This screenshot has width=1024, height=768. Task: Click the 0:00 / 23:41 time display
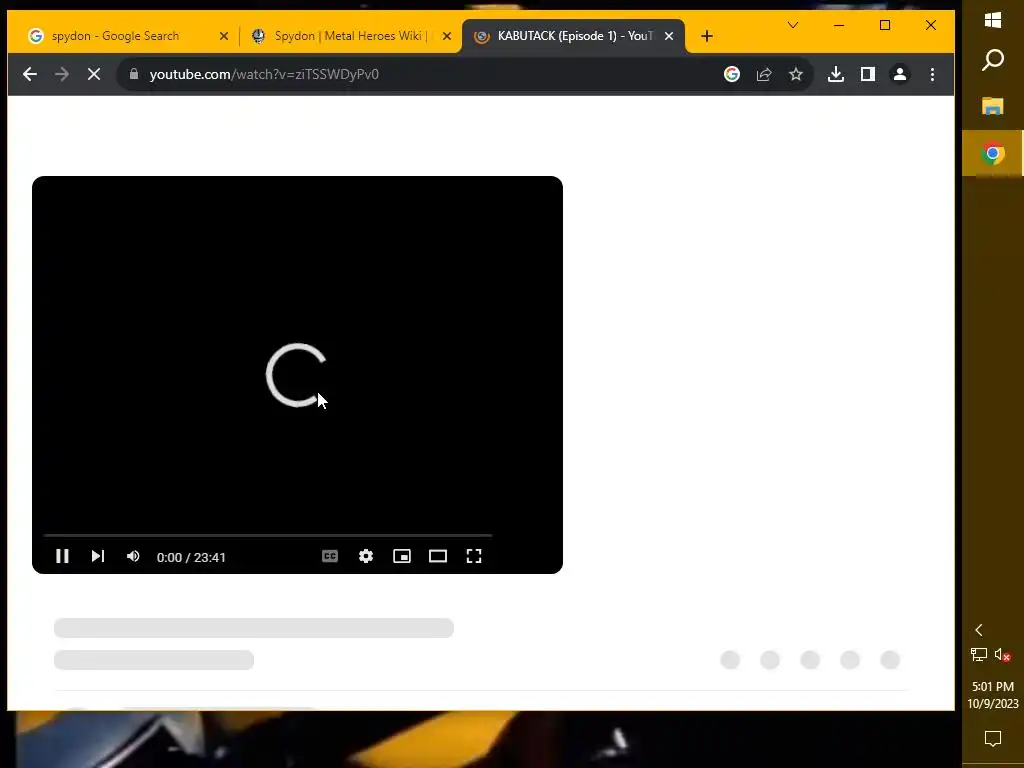[x=191, y=558]
